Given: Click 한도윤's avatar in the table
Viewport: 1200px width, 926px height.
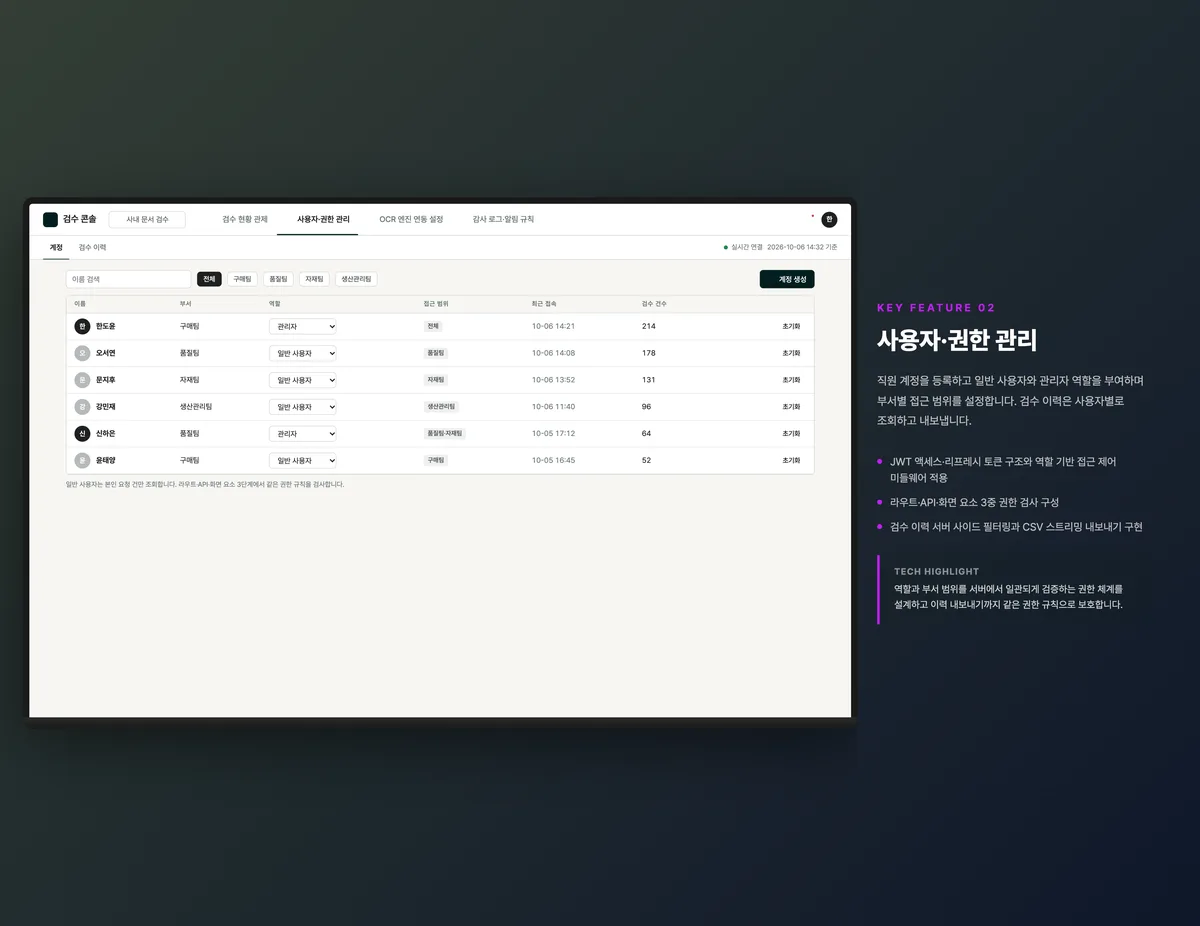Looking at the screenshot, I should click(x=82, y=326).
